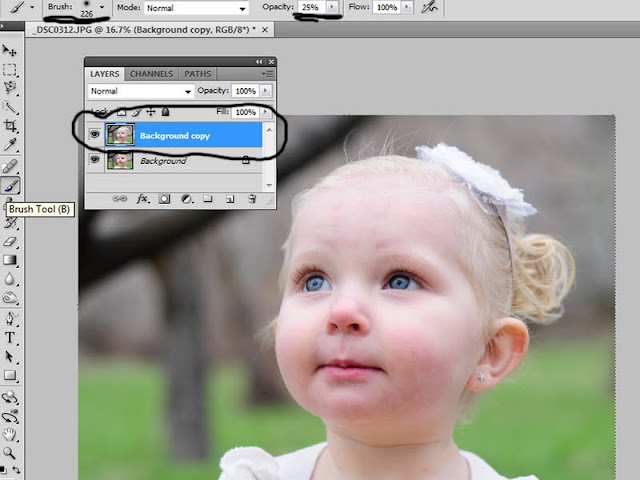
Task: Open the brush Opacity slider arrow
Action: 332,7
